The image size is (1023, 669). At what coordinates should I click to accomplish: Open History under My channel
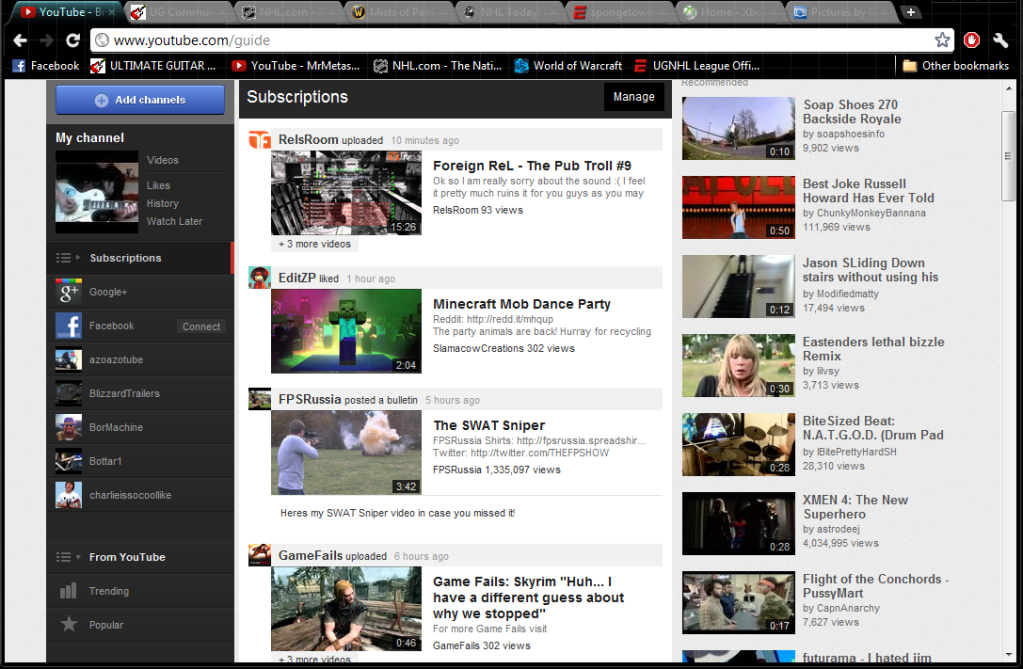point(162,204)
